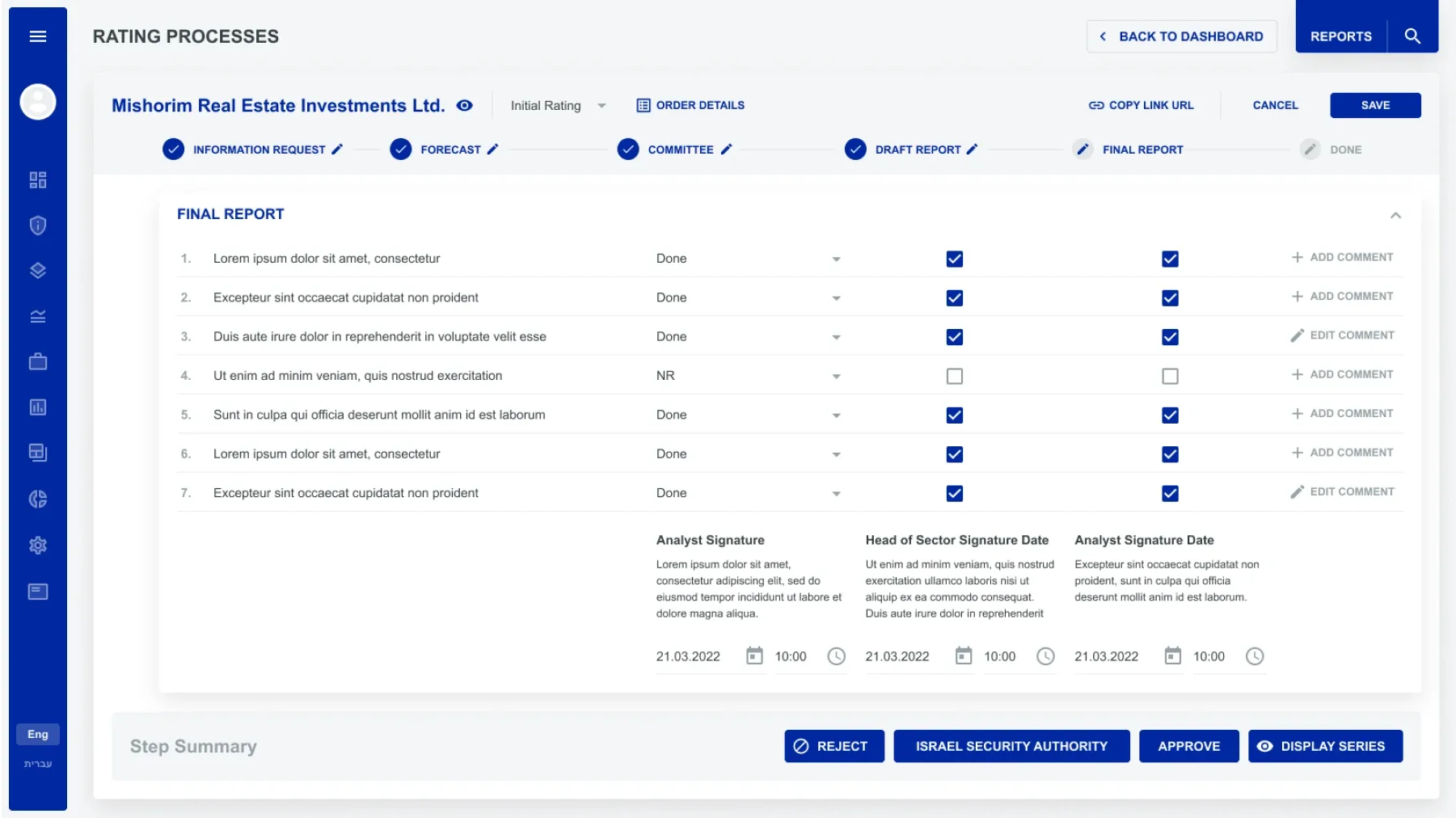Open Head of Sector clock time picker

(x=1045, y=656)
